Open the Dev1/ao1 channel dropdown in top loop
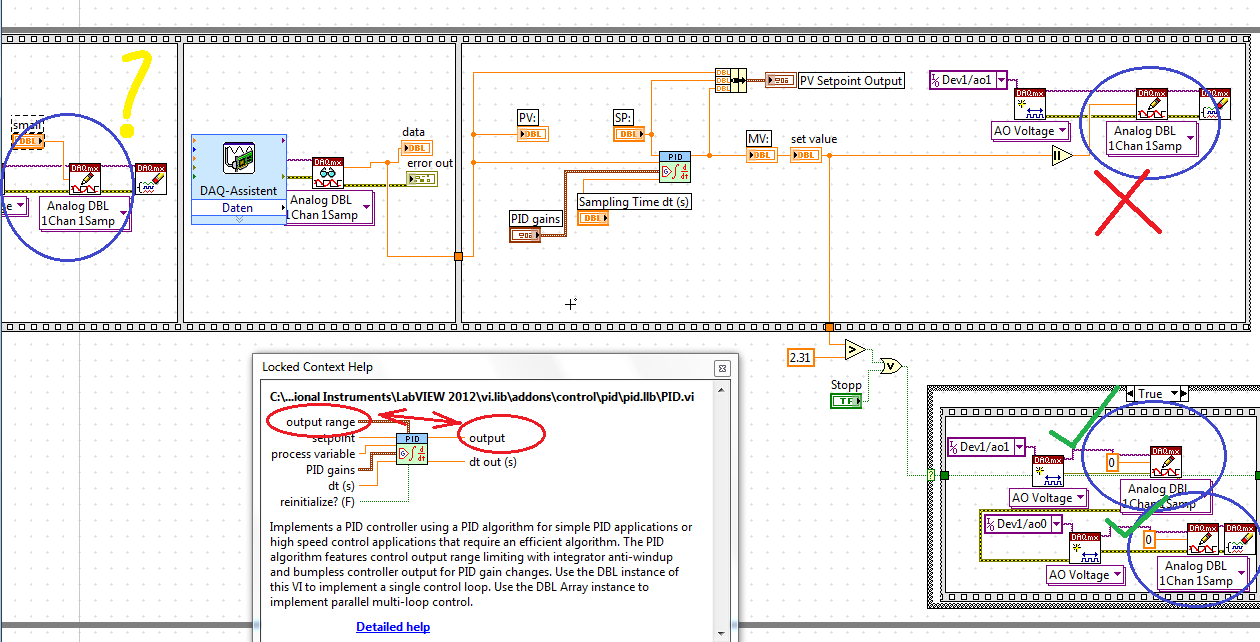This screenshot has width=1260, height=642. click(1000, 79)
